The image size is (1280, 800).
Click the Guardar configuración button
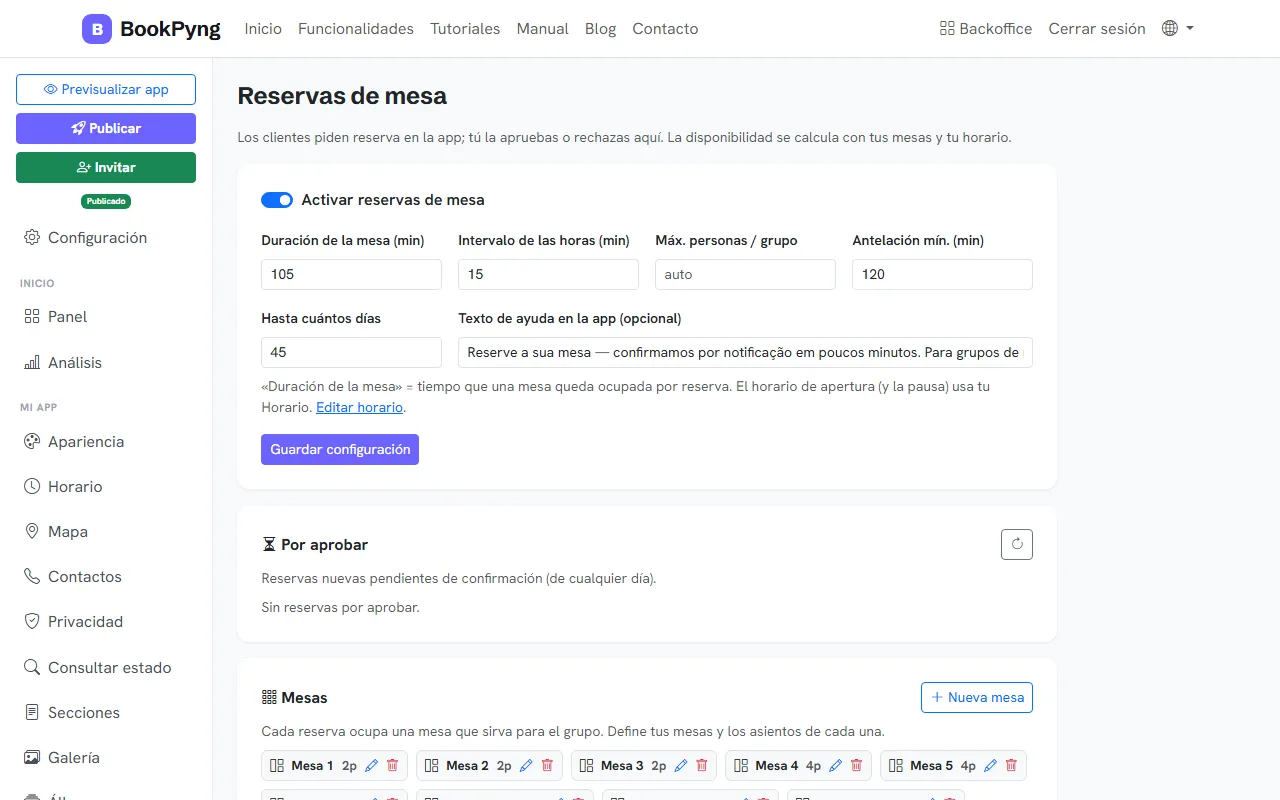point(340,449)
